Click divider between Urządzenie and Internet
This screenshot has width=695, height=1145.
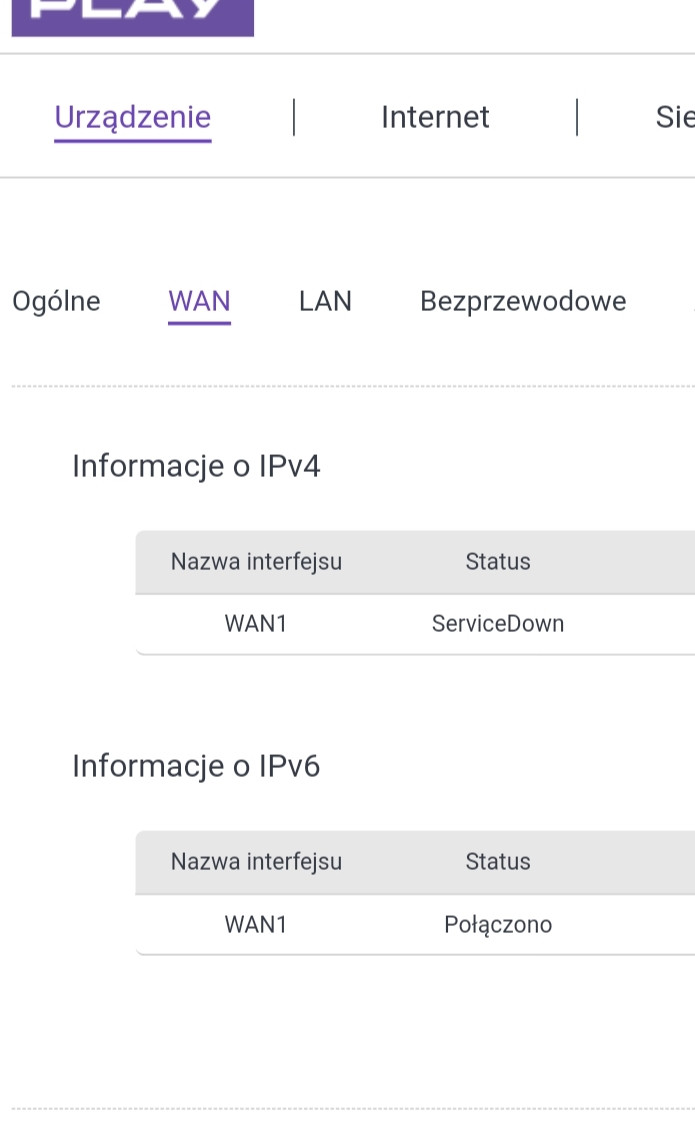point(294,117)
